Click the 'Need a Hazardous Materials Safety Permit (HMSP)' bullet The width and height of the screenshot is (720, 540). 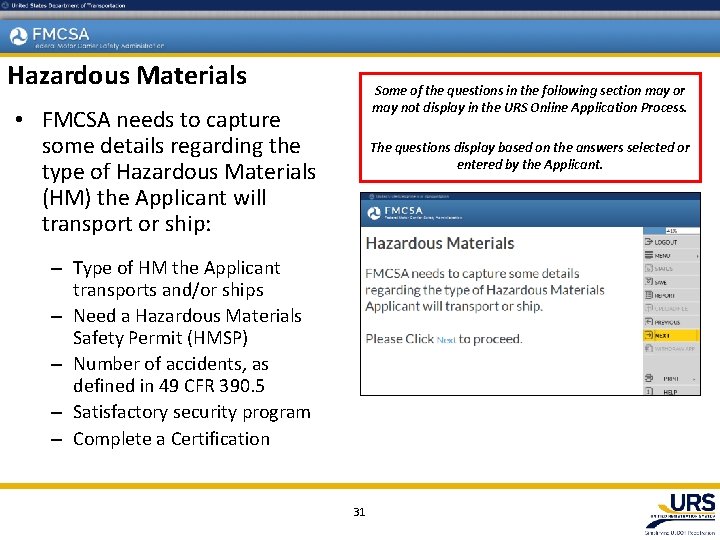[x=187, y=326]
